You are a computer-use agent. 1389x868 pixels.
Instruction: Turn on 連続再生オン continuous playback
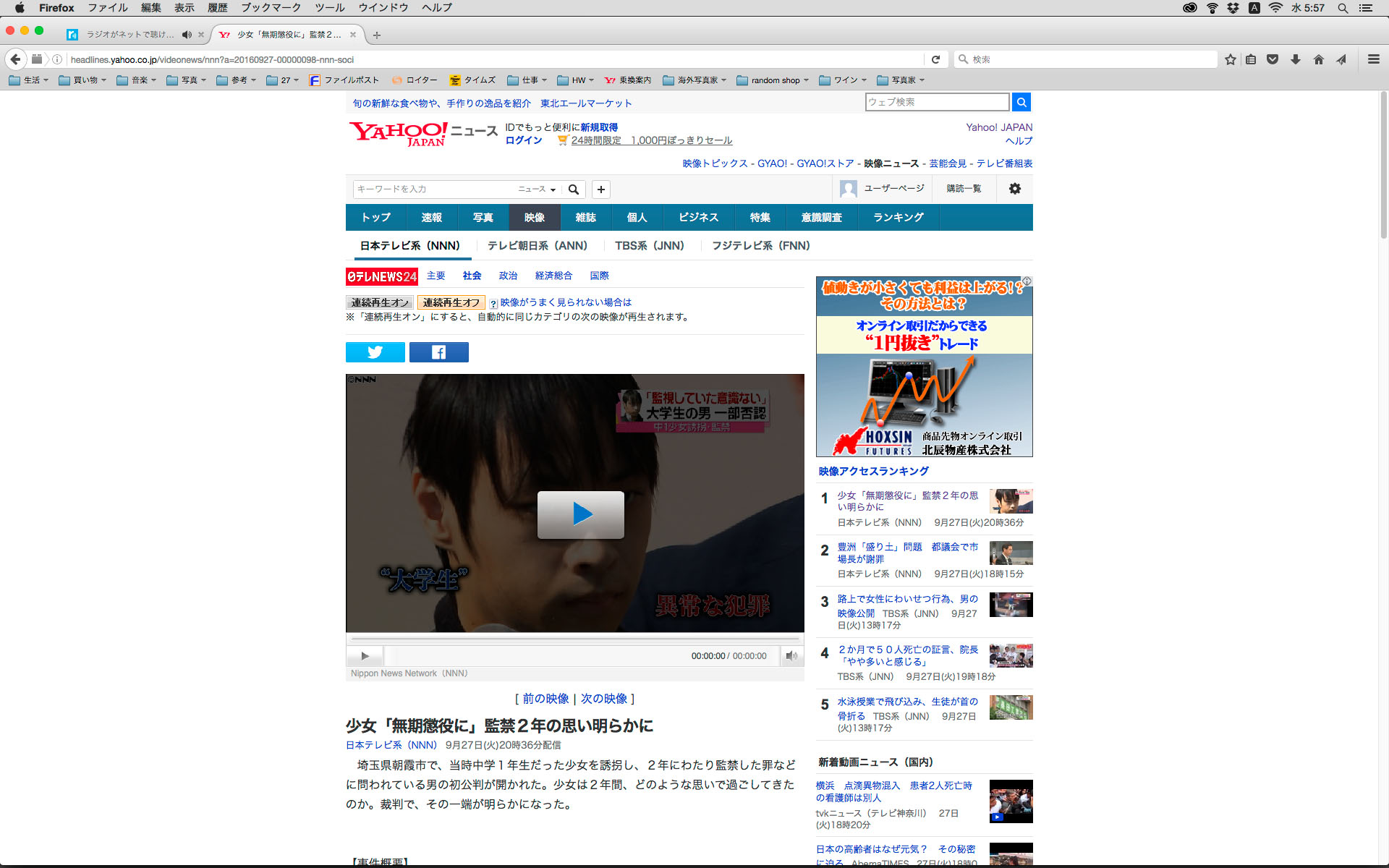[x=380, y=302]
